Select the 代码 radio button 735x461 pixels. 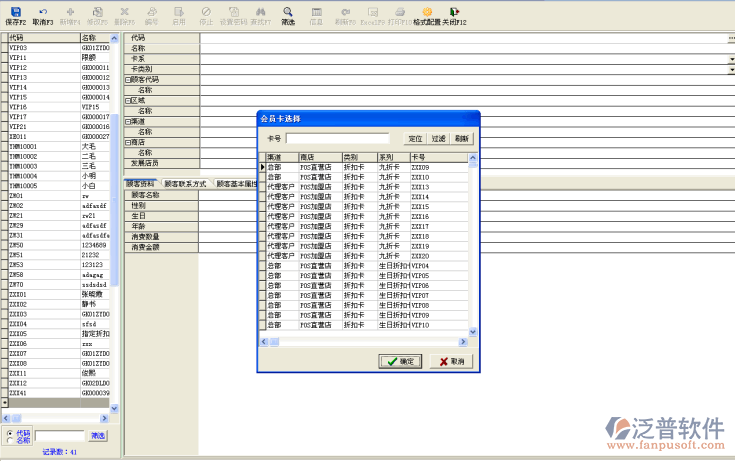pos(10,432)
